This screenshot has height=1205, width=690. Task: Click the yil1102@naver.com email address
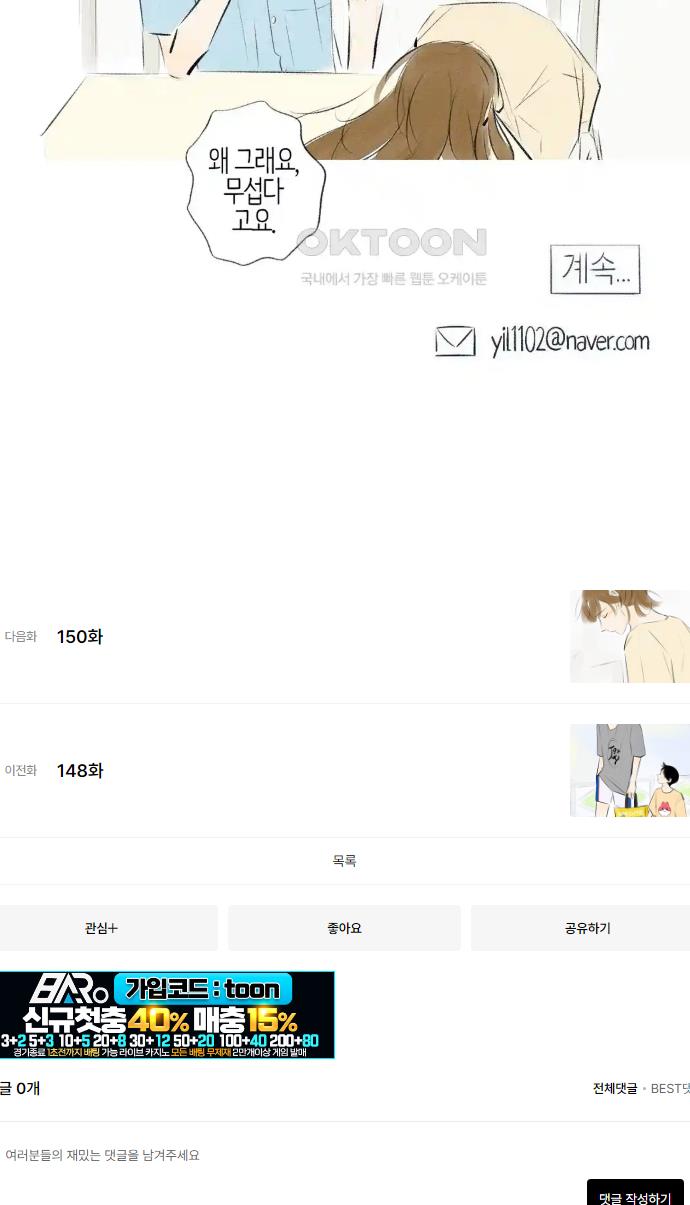[x=570, y=342]
